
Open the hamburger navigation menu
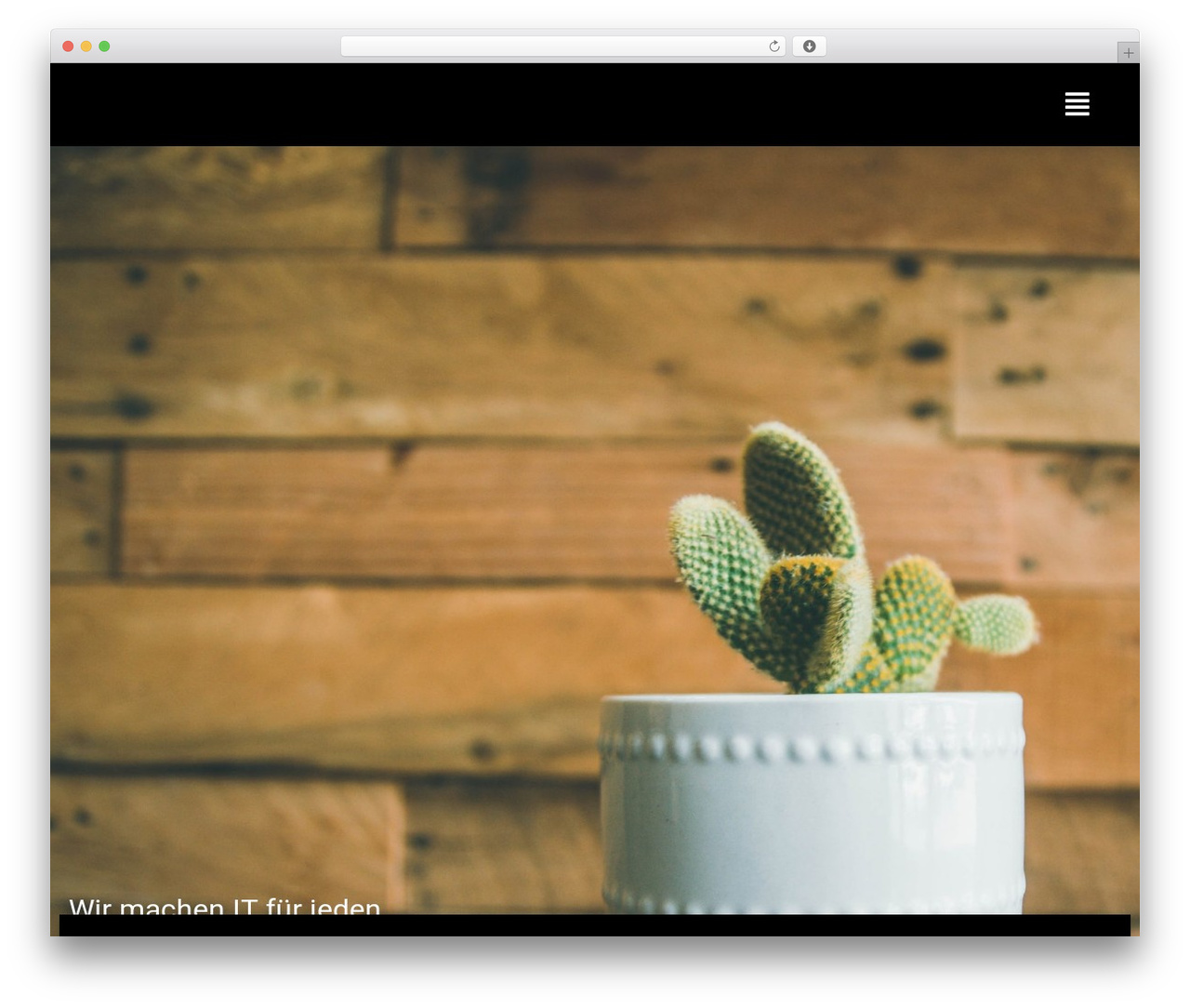1077,104
